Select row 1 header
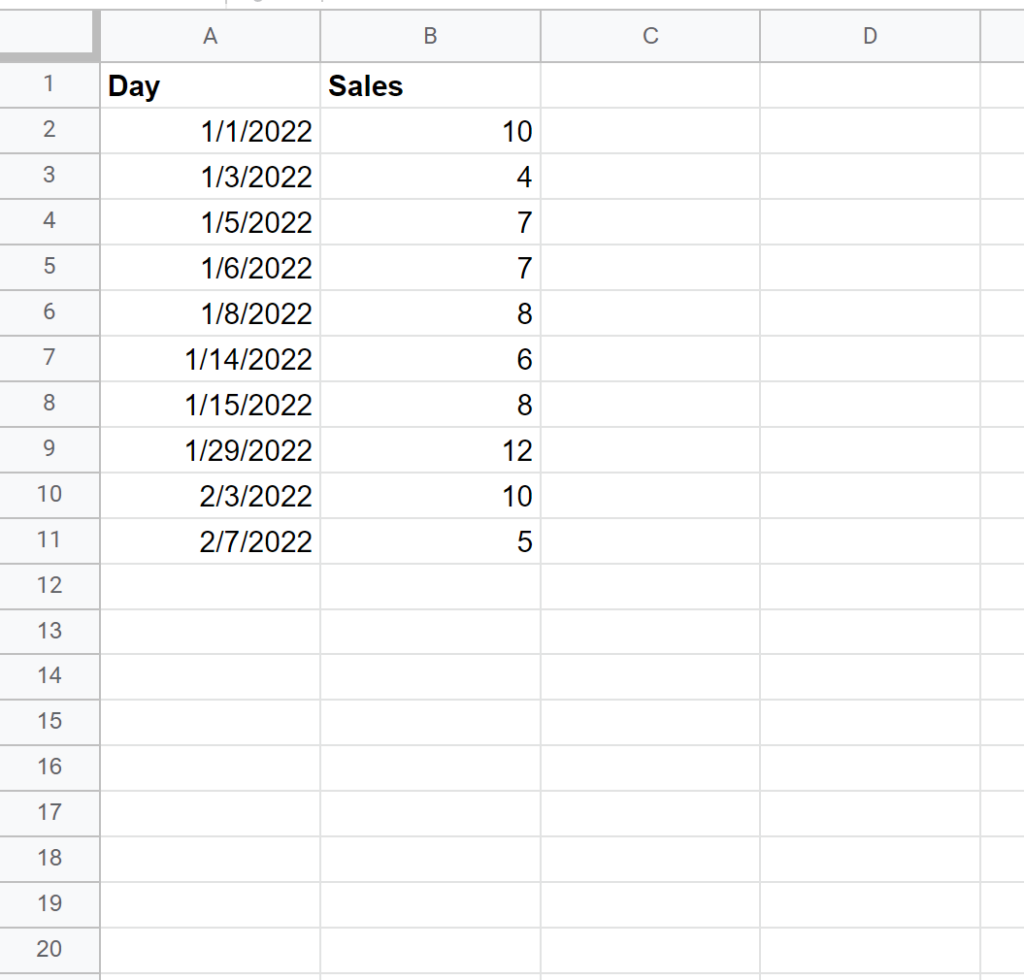Image resolution: width=1024 pixels, height=980 pixels. [50, 85]
